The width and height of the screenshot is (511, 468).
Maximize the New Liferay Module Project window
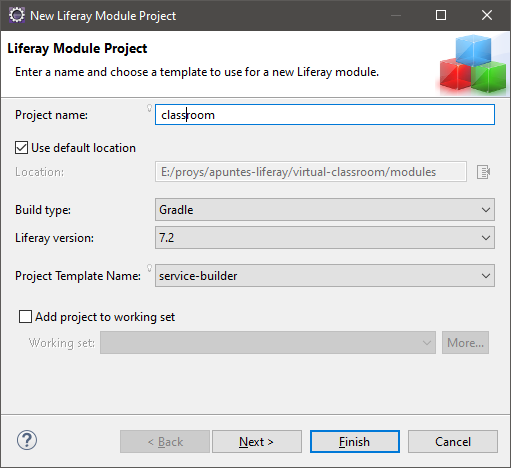(441, 15)
